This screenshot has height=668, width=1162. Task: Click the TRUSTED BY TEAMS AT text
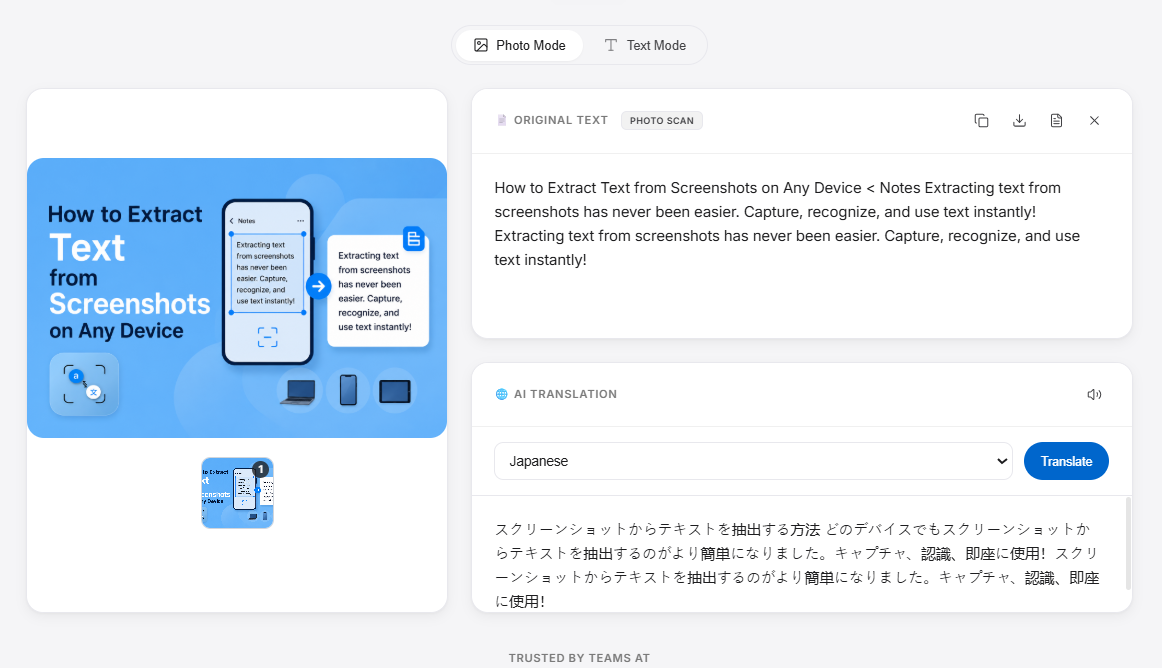coord(580,658)
